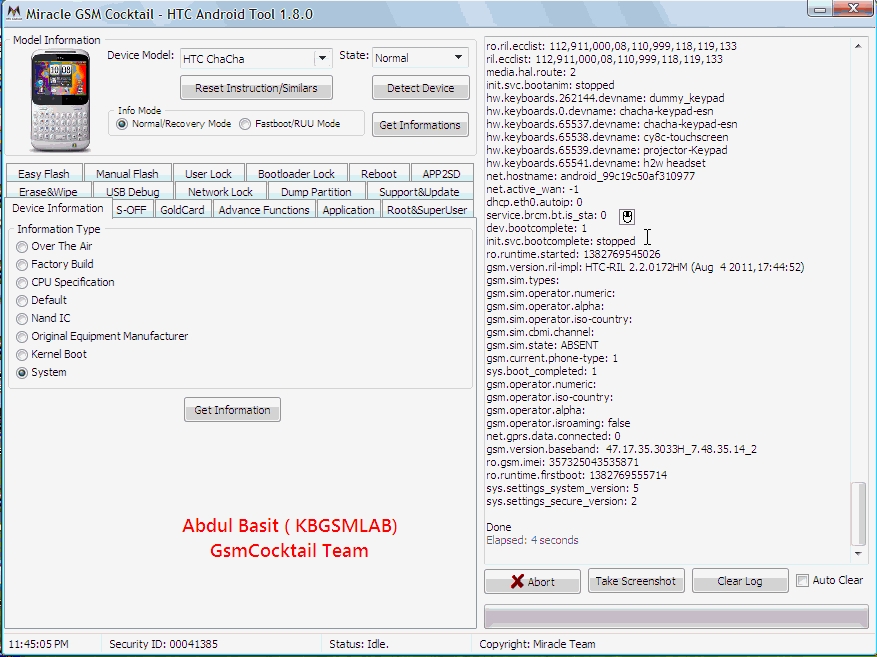This screenshot has height=657, width=877.
Task: Minimize the Miracle GSM Cocktail window
Action: click(x=820, y=8)
